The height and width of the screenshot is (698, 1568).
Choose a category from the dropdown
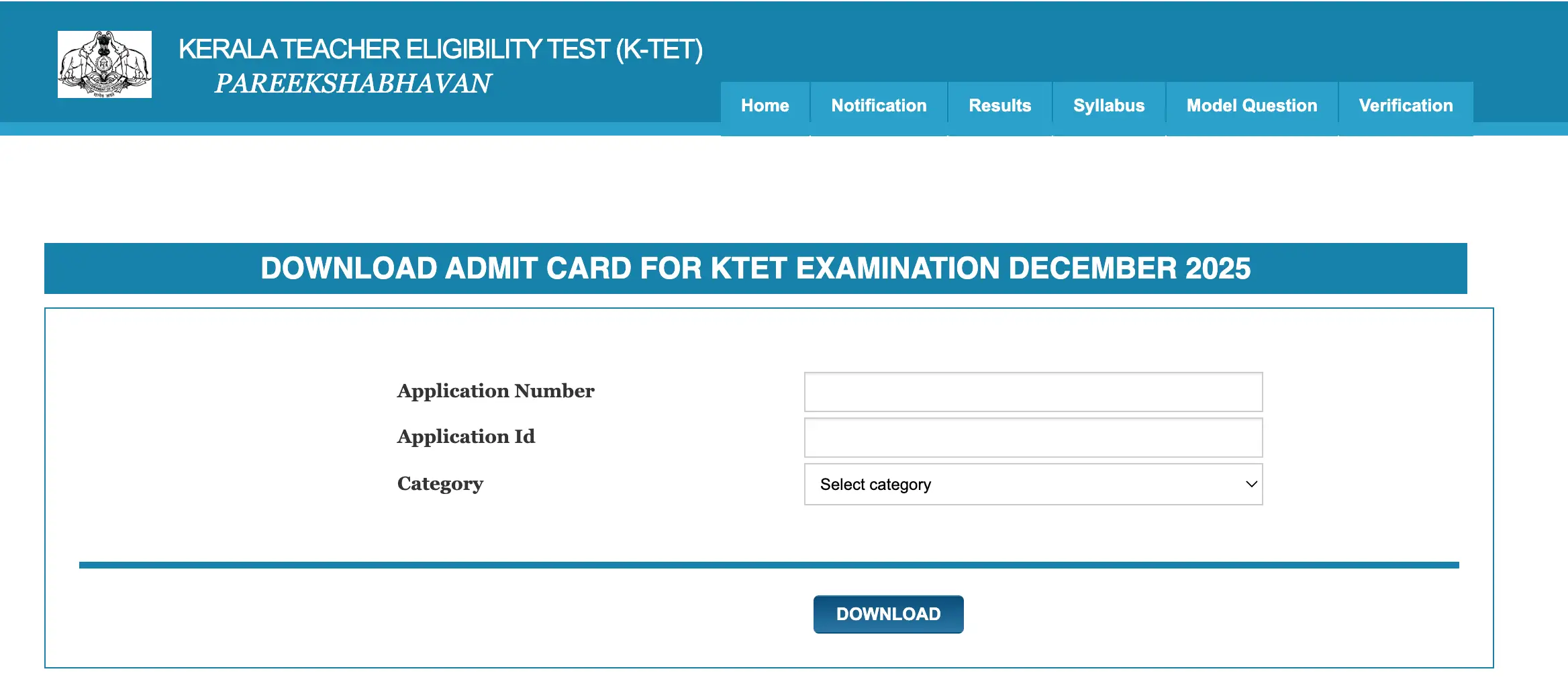pos(1032,484)
